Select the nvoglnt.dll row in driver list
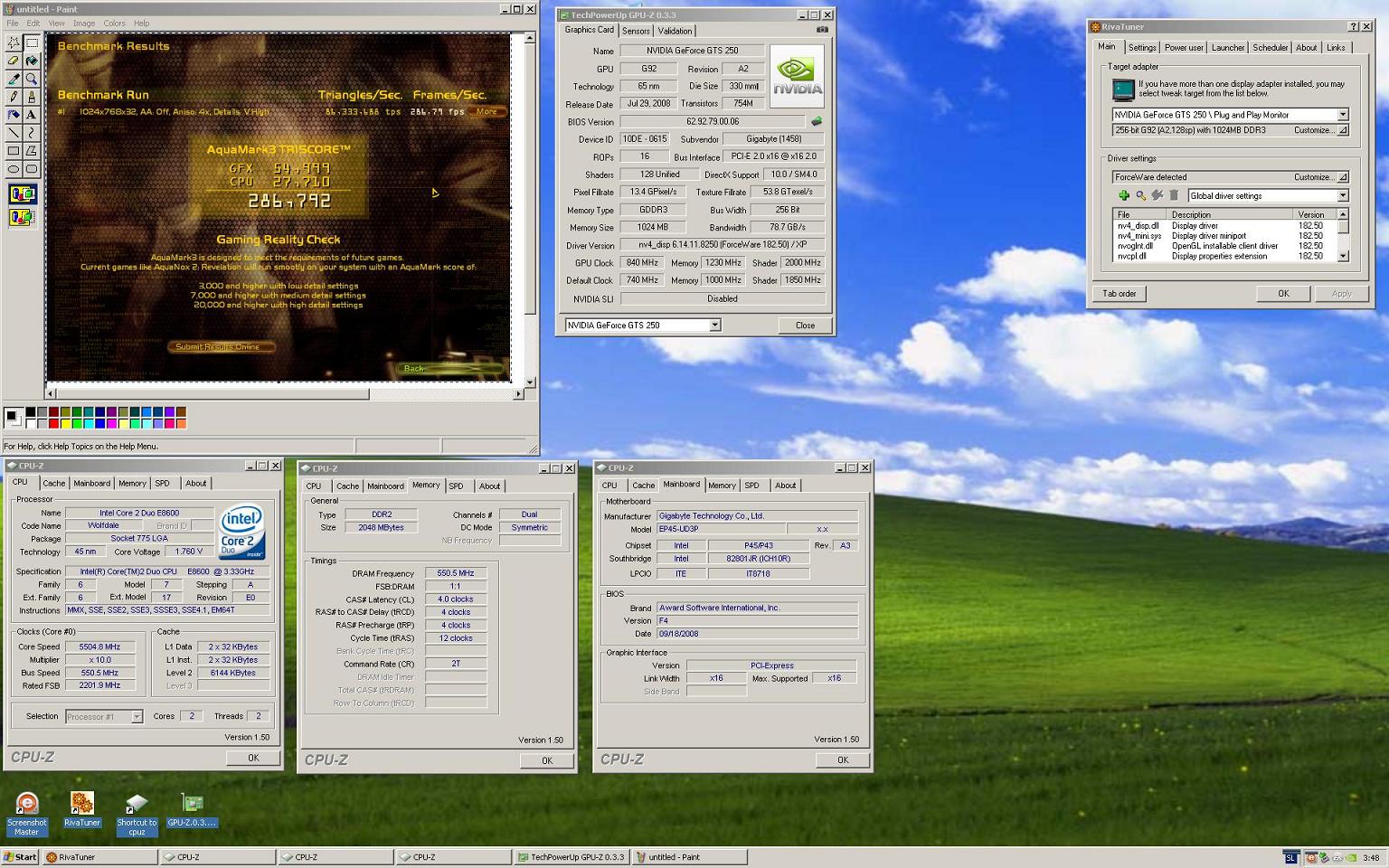This screenshot has height=868, width=1389. click(1224, 246)
